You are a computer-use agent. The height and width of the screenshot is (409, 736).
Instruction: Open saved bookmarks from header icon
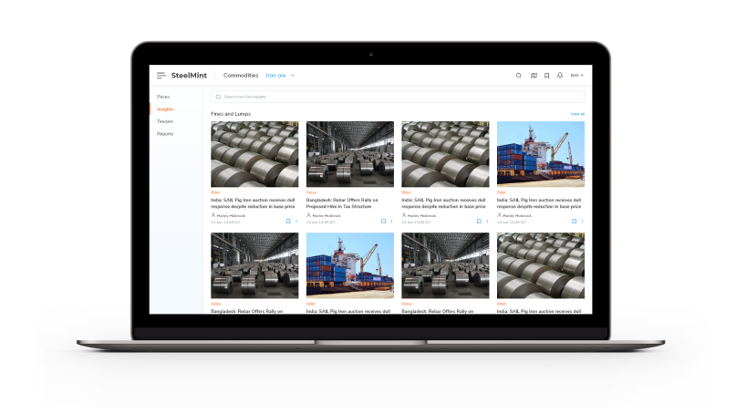(x=547, y=75)
